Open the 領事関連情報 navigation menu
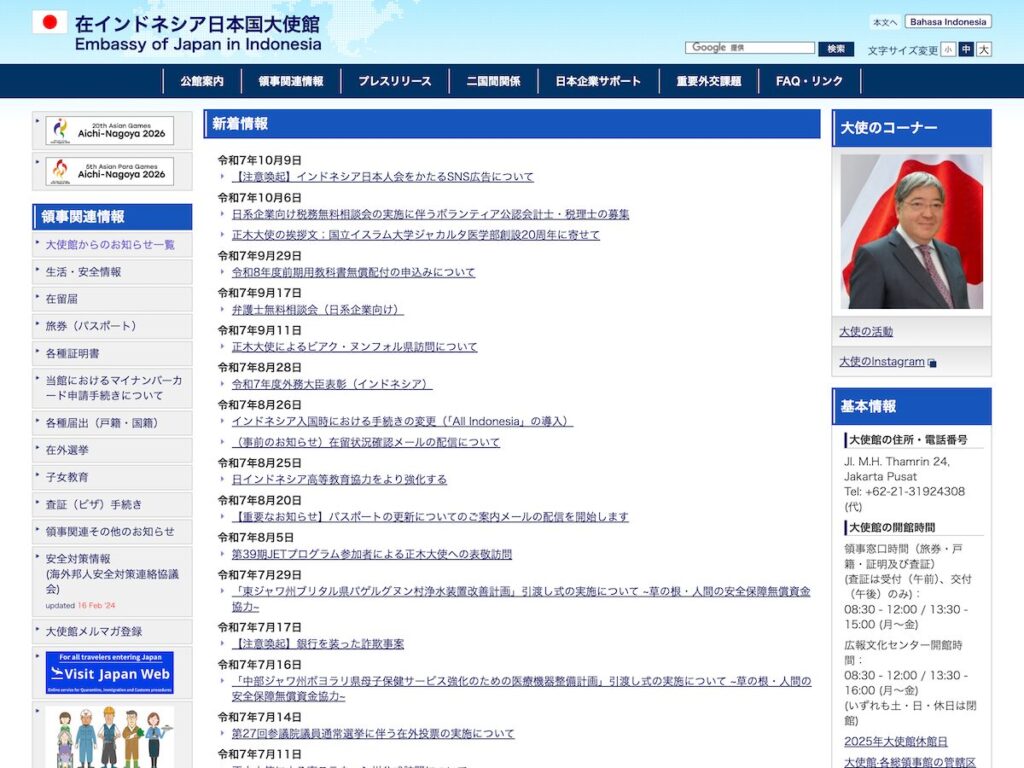1024x768 pixels. [x=291, y=82]
